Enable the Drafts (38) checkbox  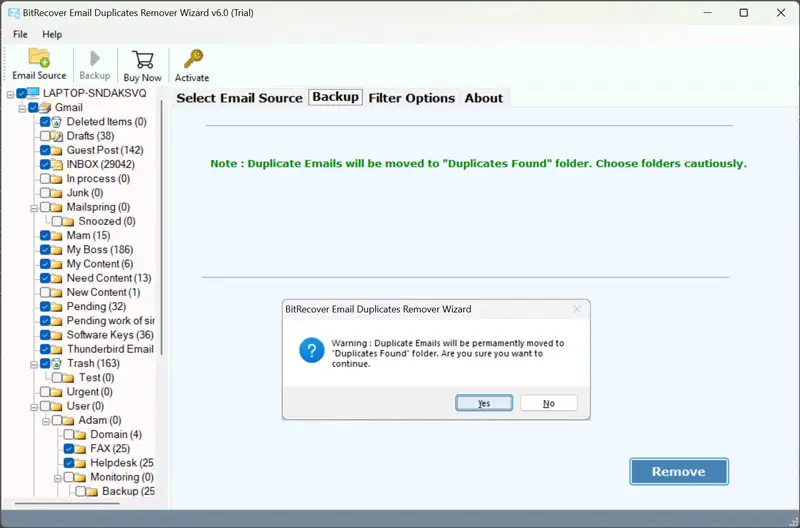coord(45,136)
